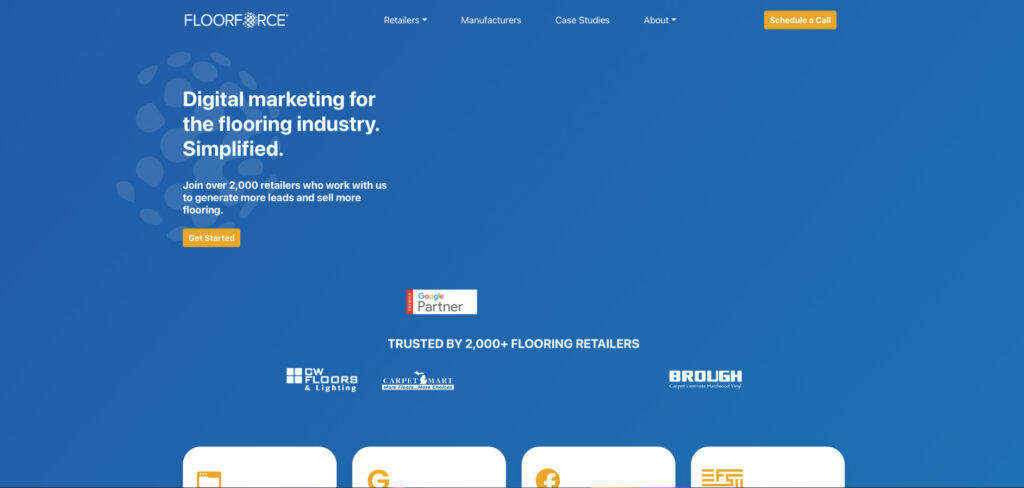Image resolution: width=1024 pixels, height=488 pixels.
Task: Expand the About dropdown menu
Action: [x=660, y=20]
